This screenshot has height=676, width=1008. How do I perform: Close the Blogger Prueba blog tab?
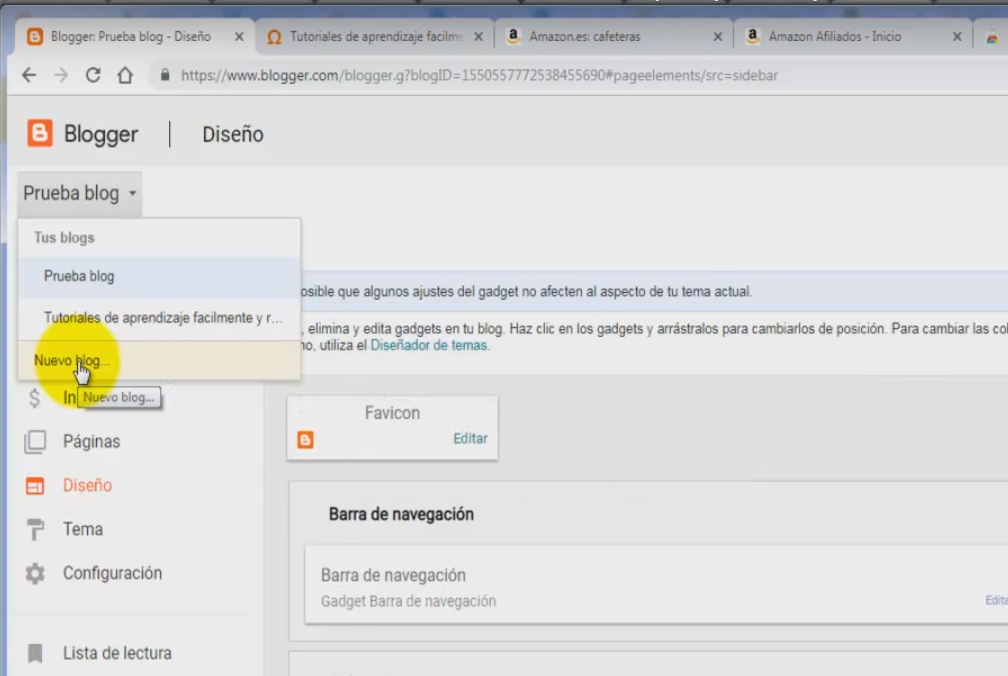[239, 37]
